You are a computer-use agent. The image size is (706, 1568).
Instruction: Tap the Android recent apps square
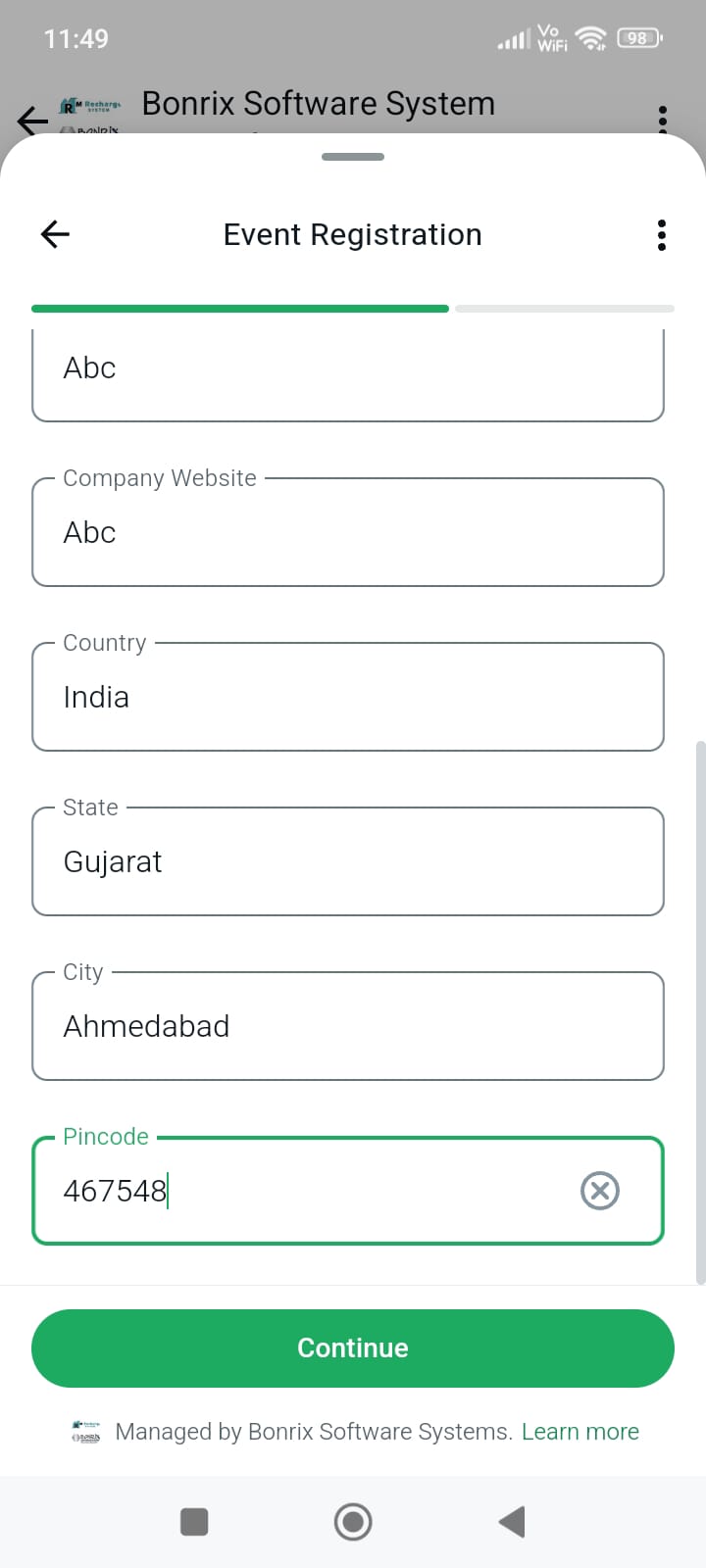(x=194, y=1522)
